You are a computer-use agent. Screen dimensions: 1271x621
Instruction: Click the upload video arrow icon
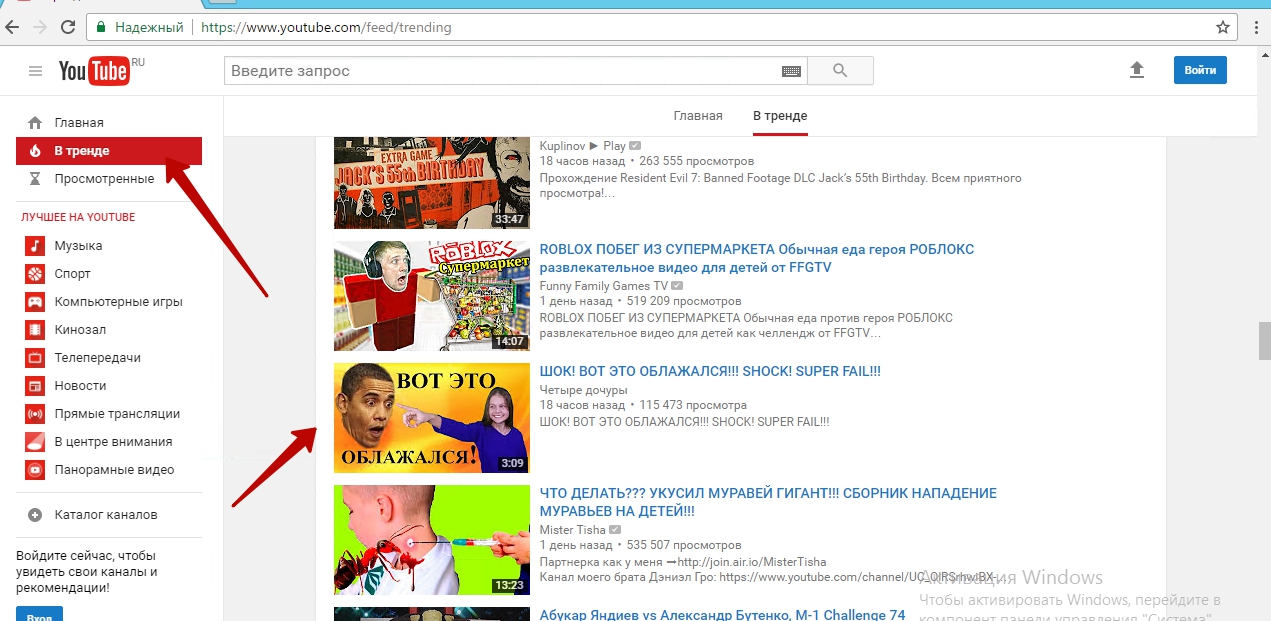tap(1136, 70)
